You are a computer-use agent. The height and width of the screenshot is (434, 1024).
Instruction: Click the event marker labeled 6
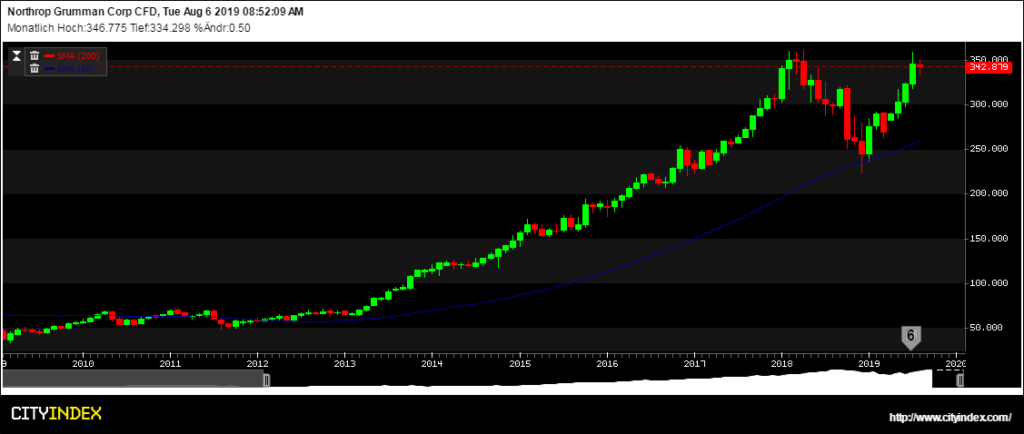(x=911, y=337)
